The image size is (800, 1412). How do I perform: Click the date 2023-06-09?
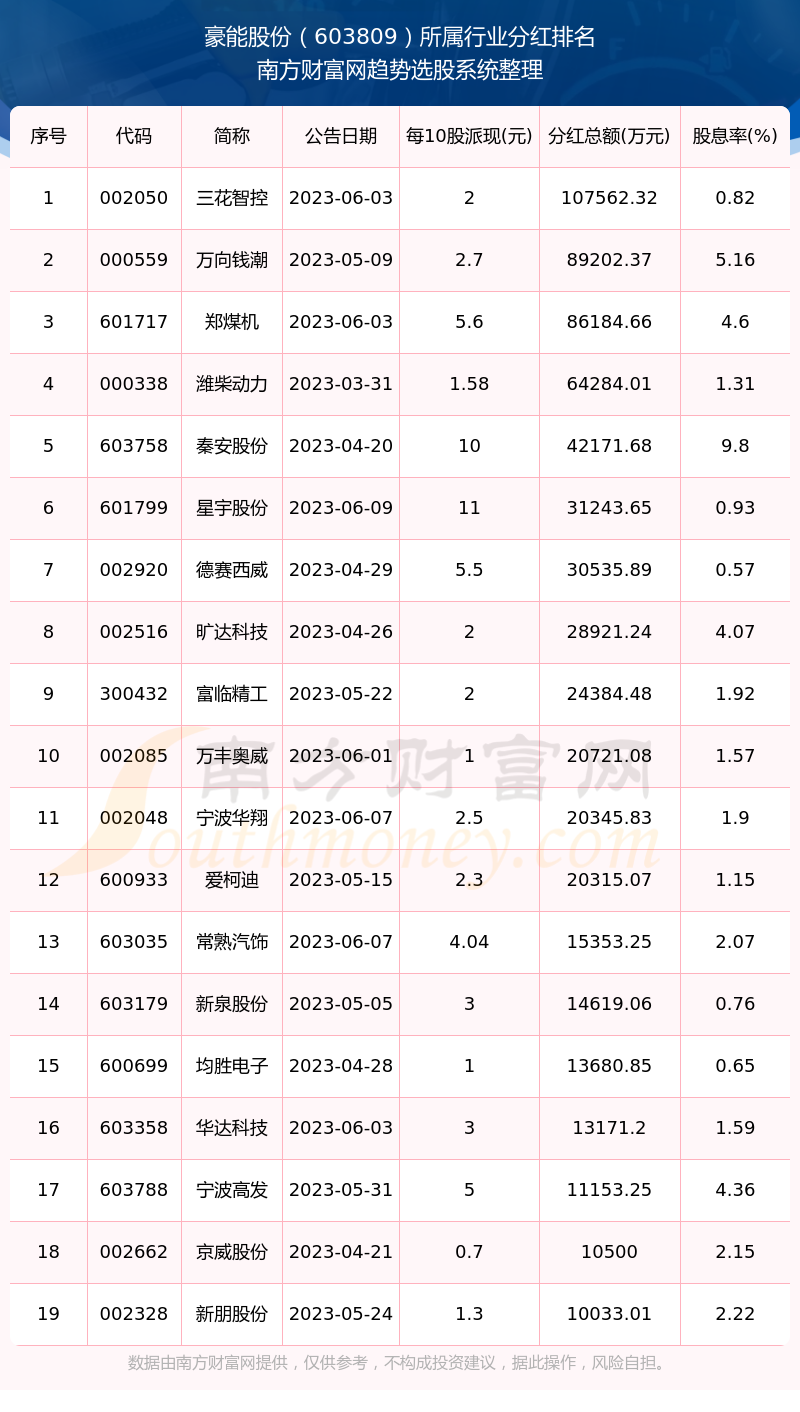pyautogui.click(x=341, y=508)
